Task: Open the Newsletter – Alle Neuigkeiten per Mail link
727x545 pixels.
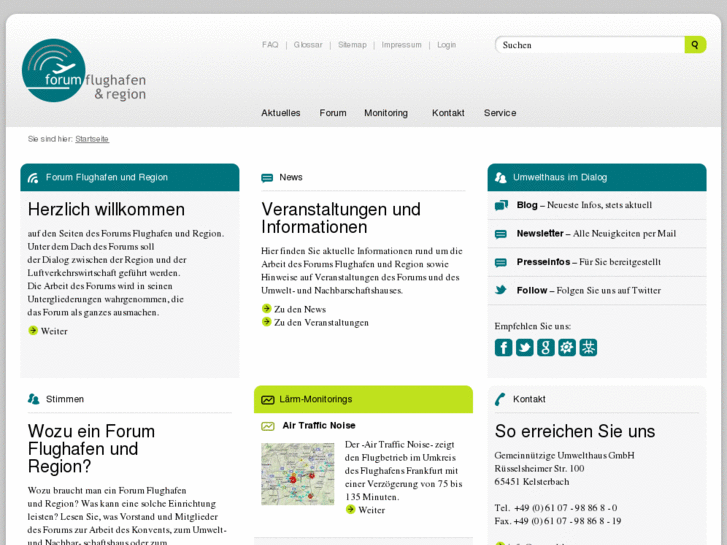Action: (x=596, y=233)
